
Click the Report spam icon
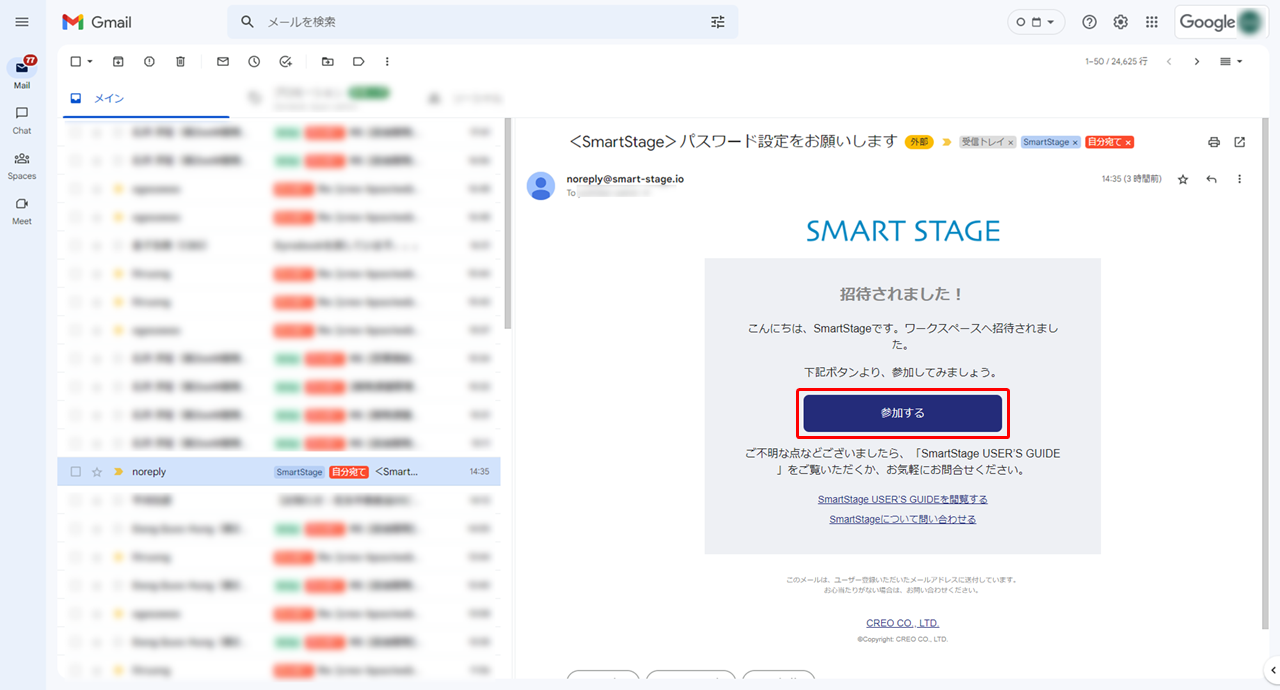(149, 62)
